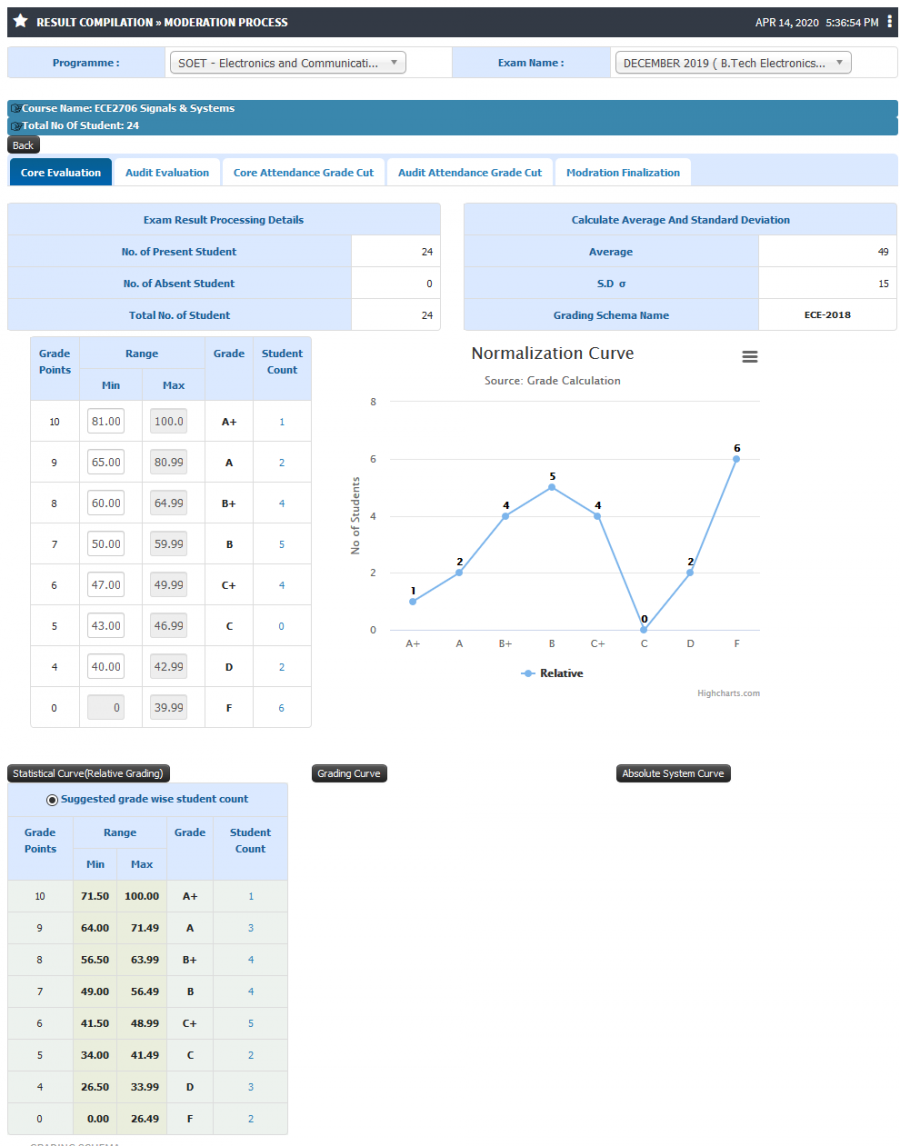Edit the A+ minimum field 81.00

[105, 421]
